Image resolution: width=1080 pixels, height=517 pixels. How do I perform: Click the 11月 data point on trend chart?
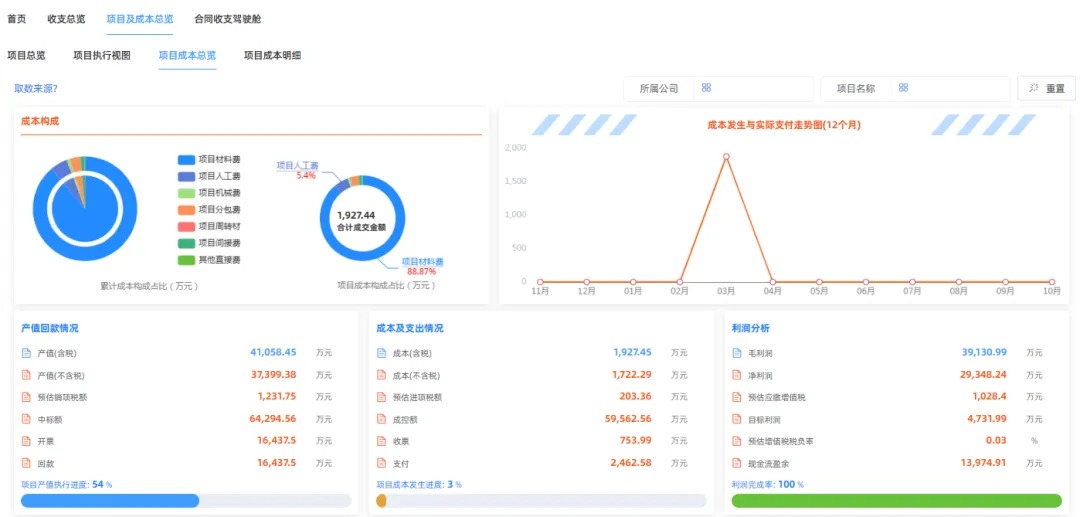[x=540, y=282]
